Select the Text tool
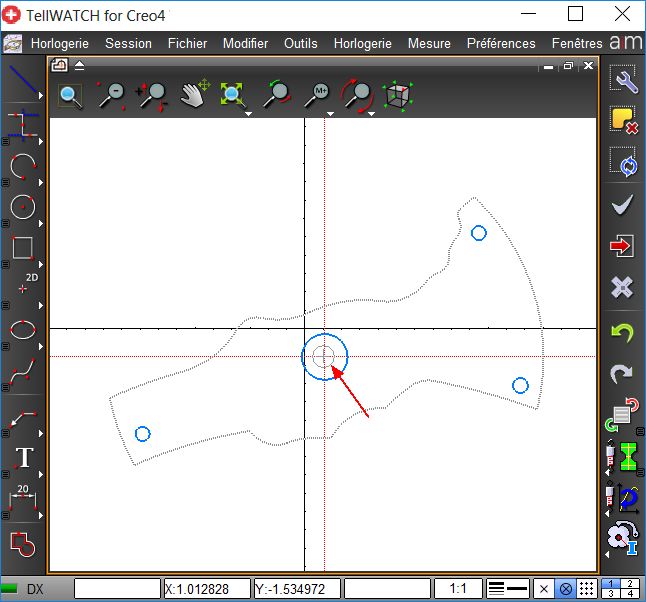 22,458
